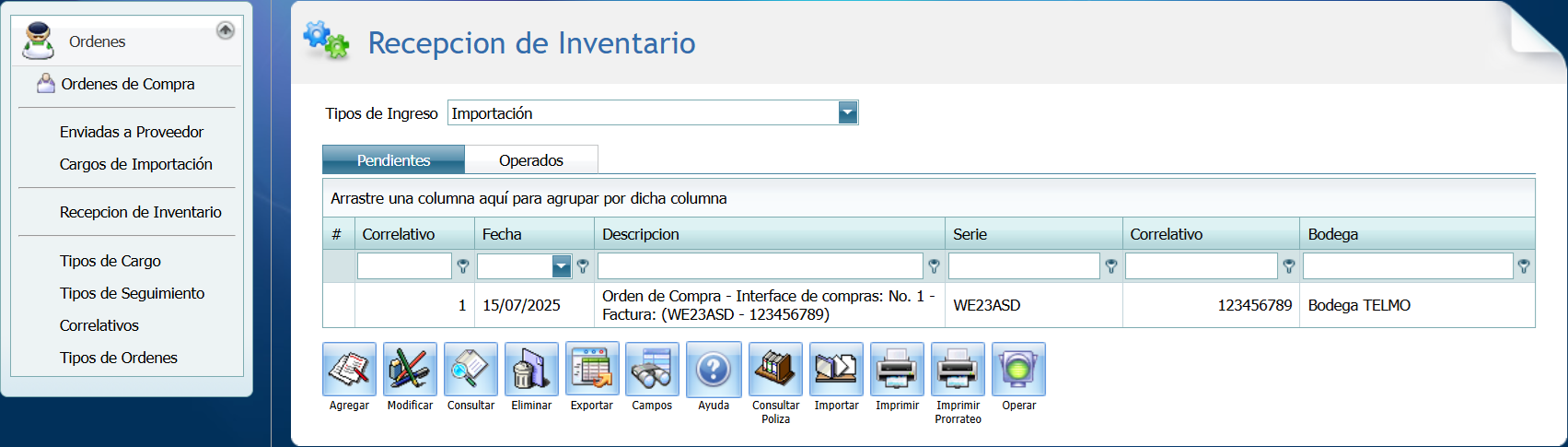This screenshot has height=447, width=1568.
Task: Sort by the # column header
Action: [339, 234]
